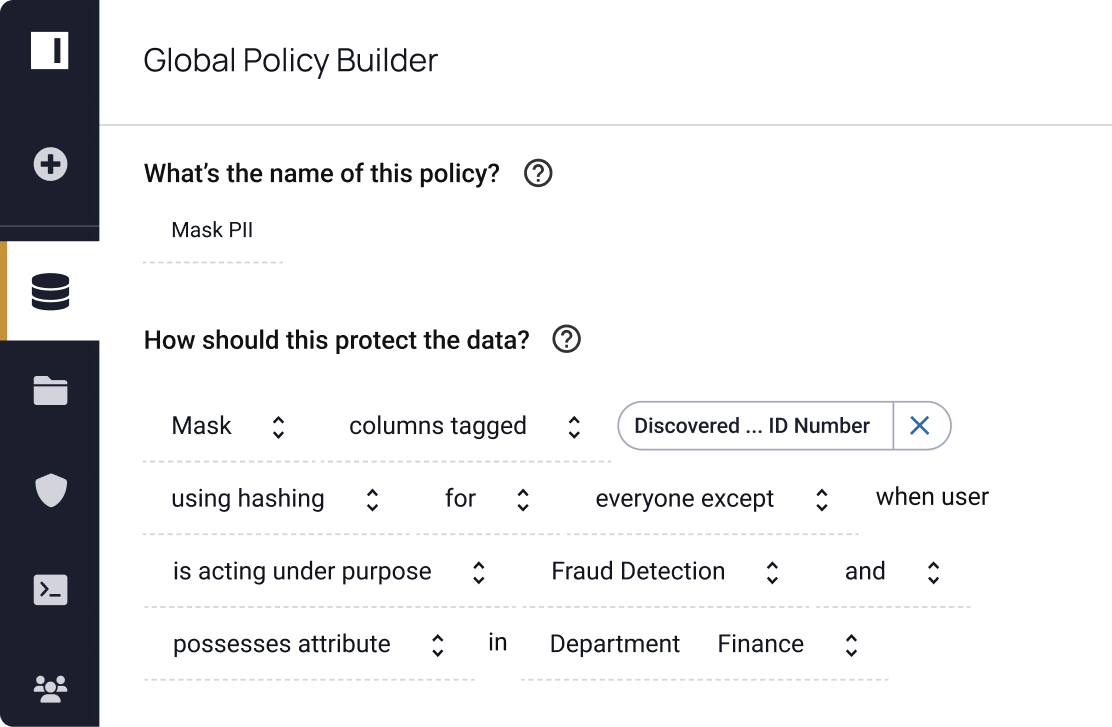Open the data sources database icon

pos(50,292)
